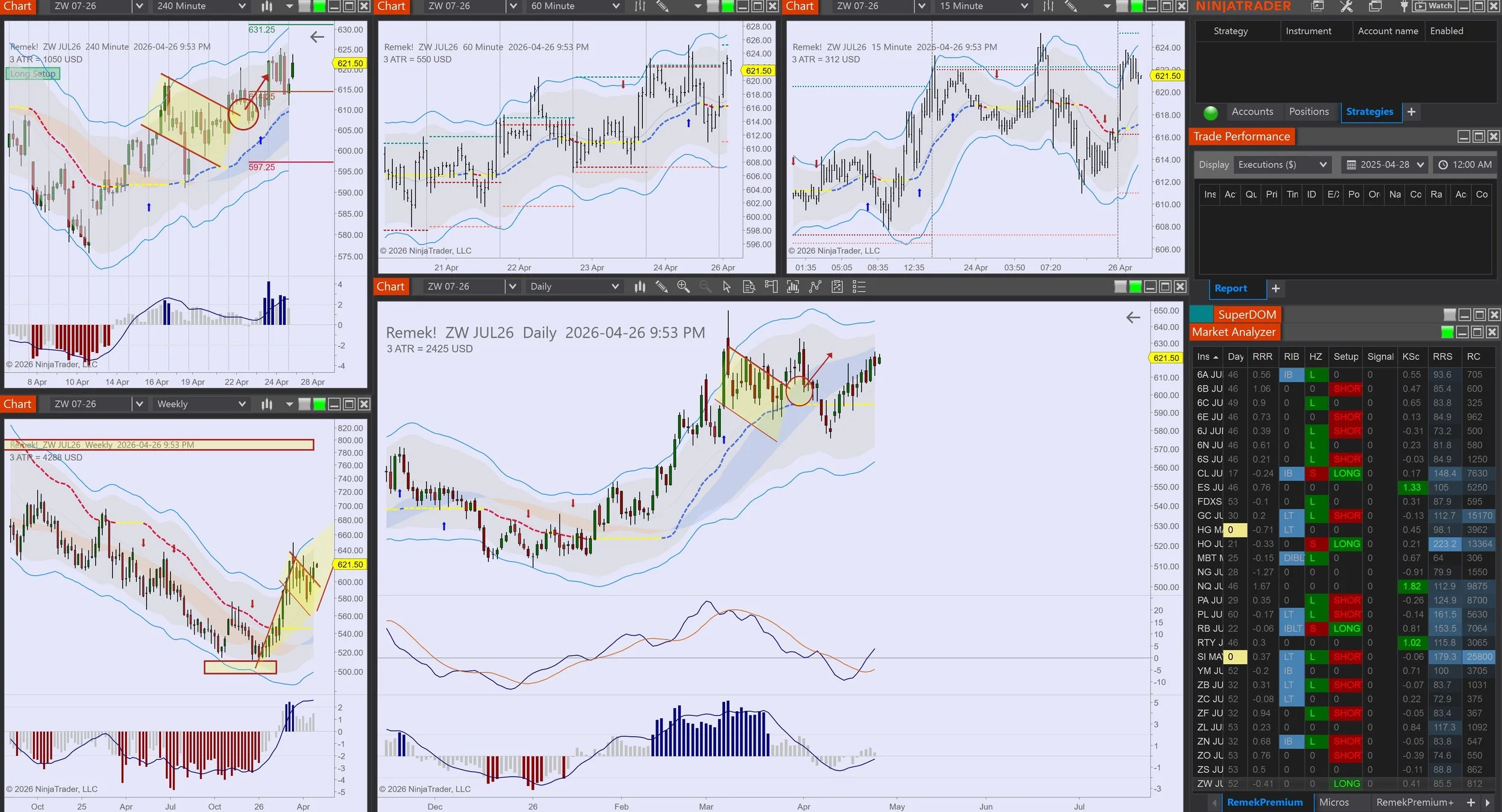
Task: Select the Draw pencil tool on the Daily chart
Action: tap(661, 287)
